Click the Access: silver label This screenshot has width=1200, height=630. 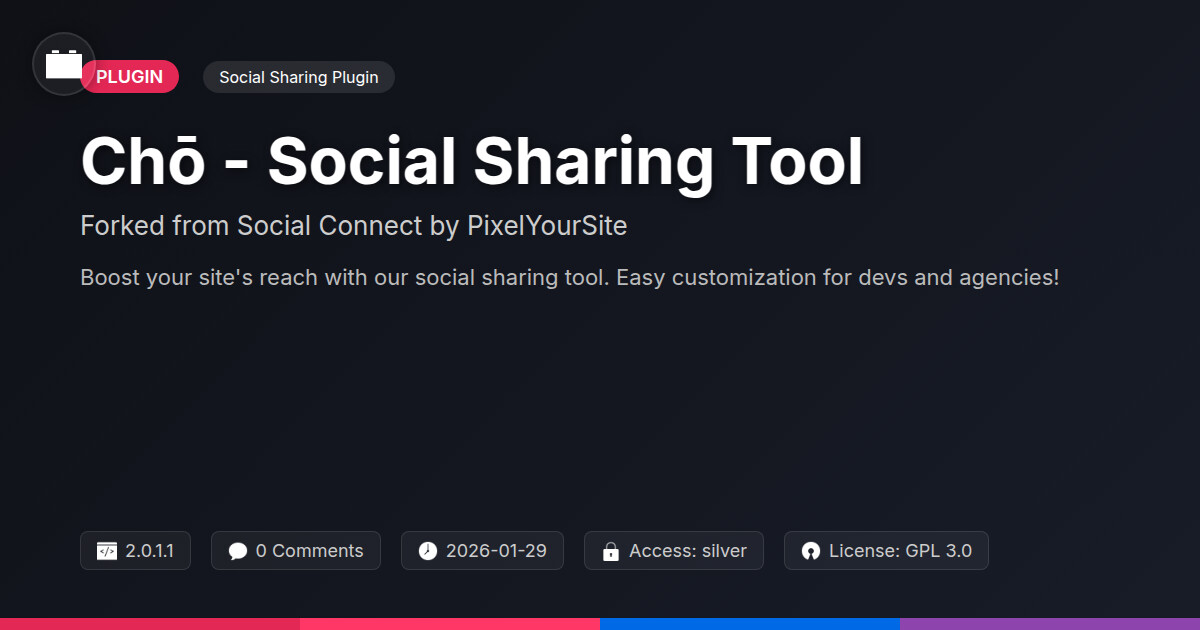687,551
